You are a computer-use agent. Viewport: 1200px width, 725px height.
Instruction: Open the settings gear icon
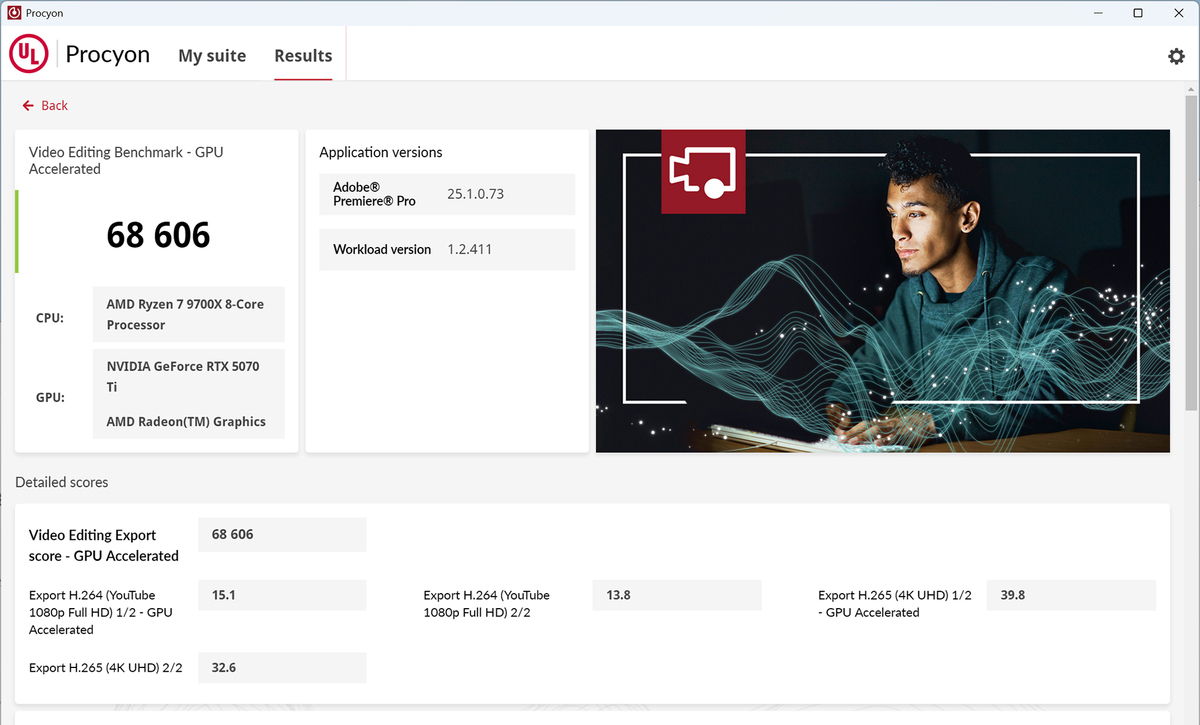(1176, 56)
